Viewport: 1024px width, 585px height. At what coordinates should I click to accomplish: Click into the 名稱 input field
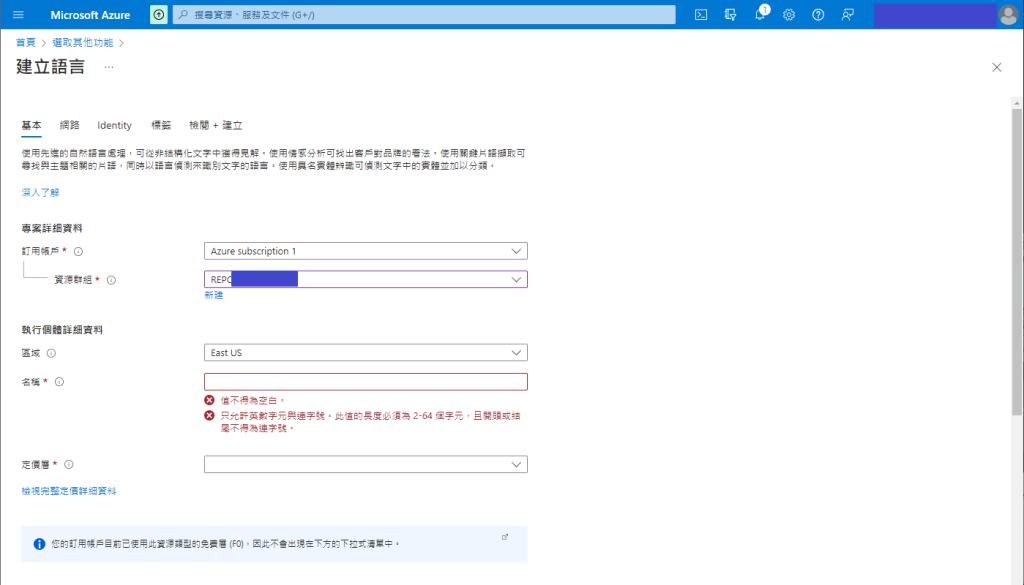click(365, 382)
